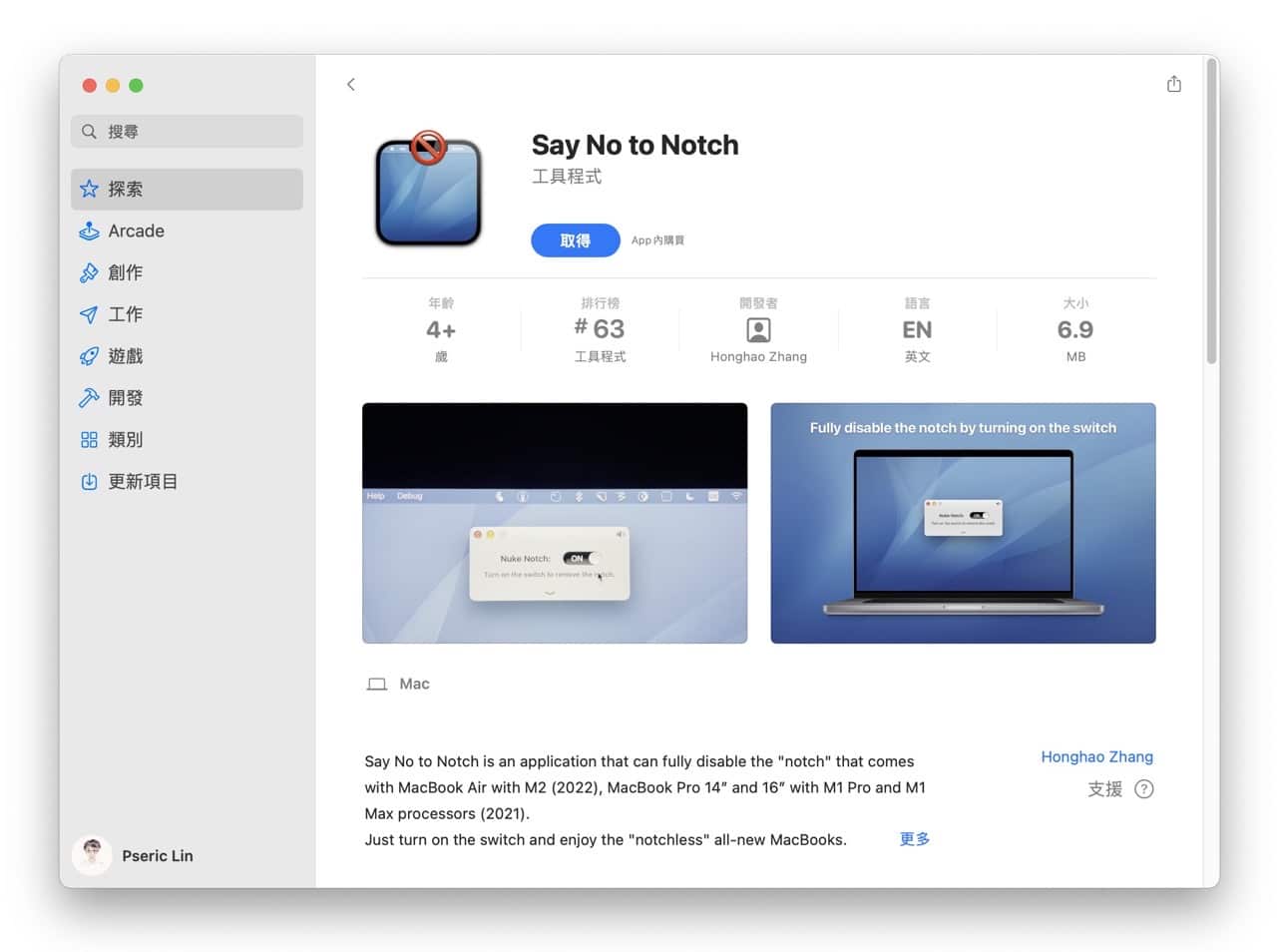1277x952 pixels.
Task: Go back with the chevron arrow
Action: coord(351,84)
